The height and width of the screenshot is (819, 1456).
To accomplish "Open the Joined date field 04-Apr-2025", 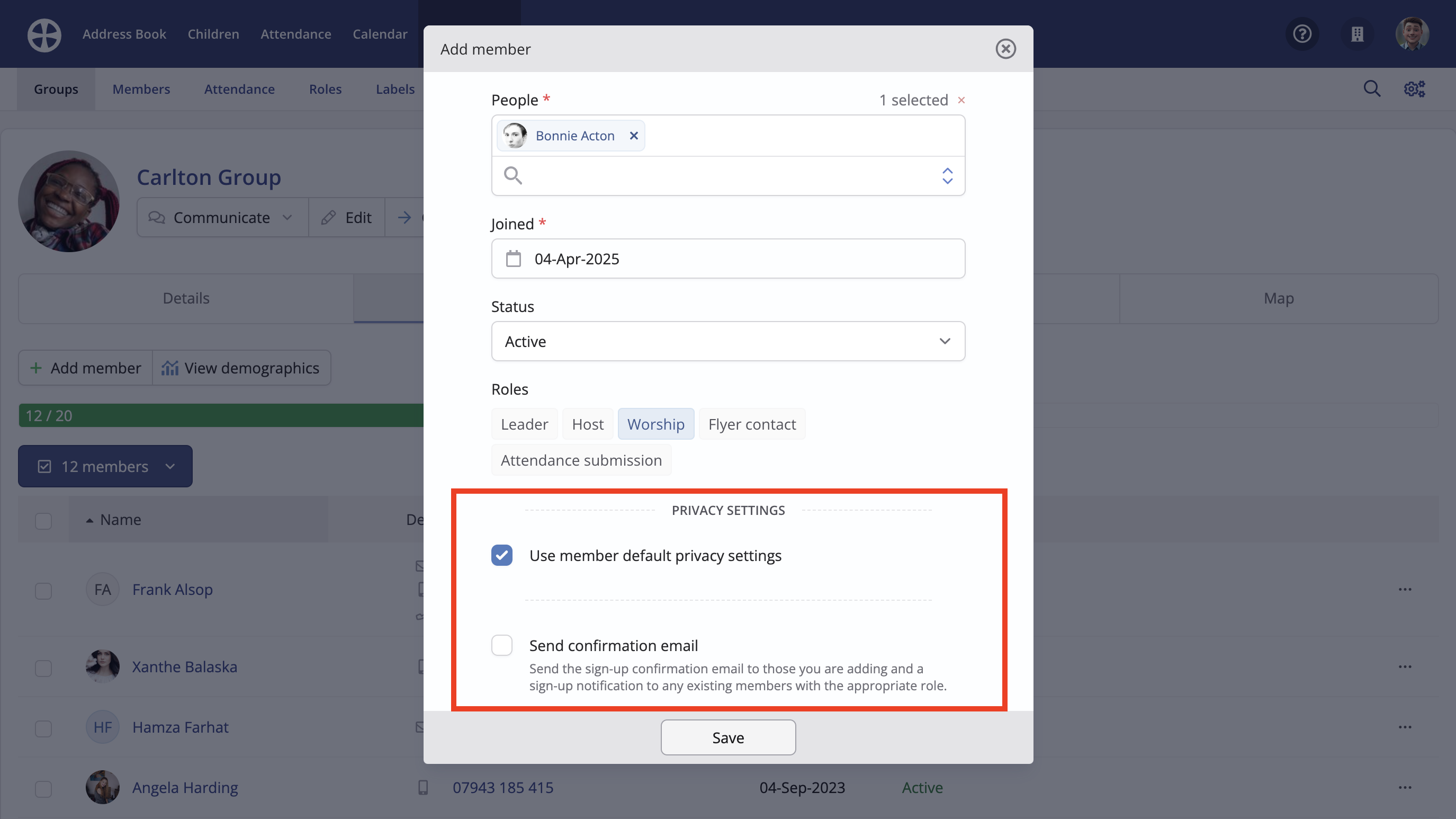I will click(x=728, y=259).
